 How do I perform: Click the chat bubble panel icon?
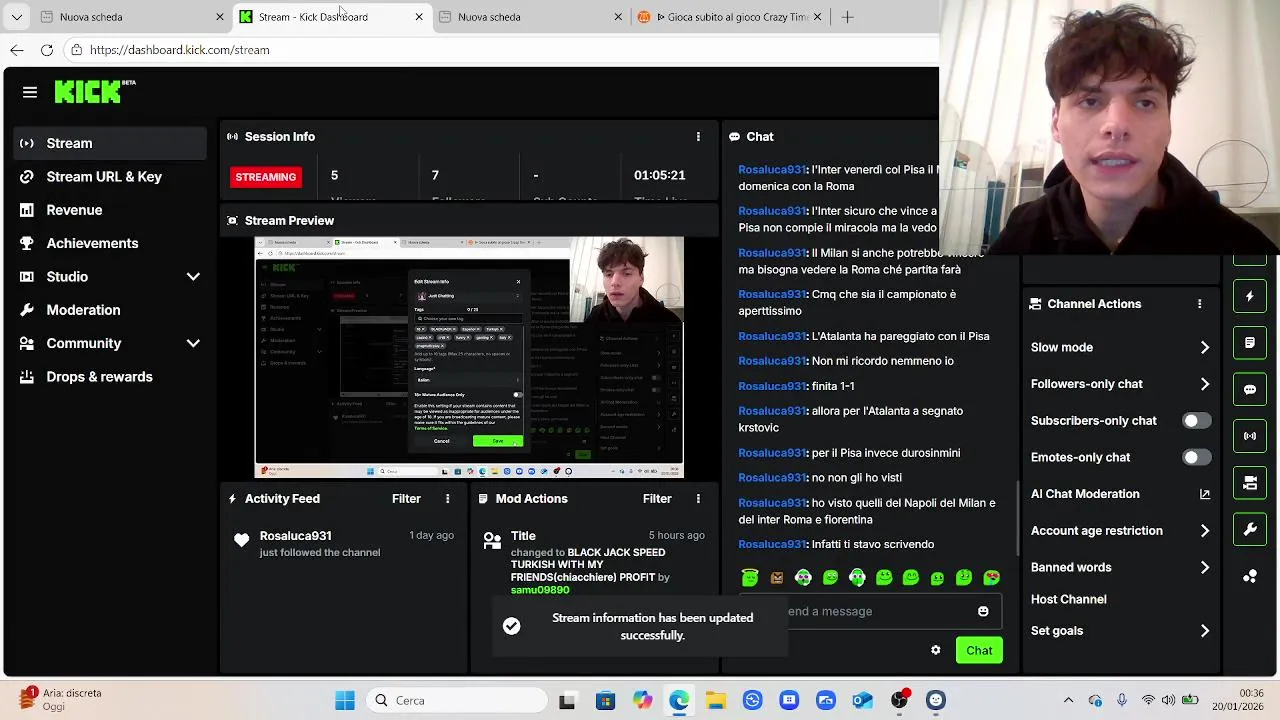(1250, 390)
